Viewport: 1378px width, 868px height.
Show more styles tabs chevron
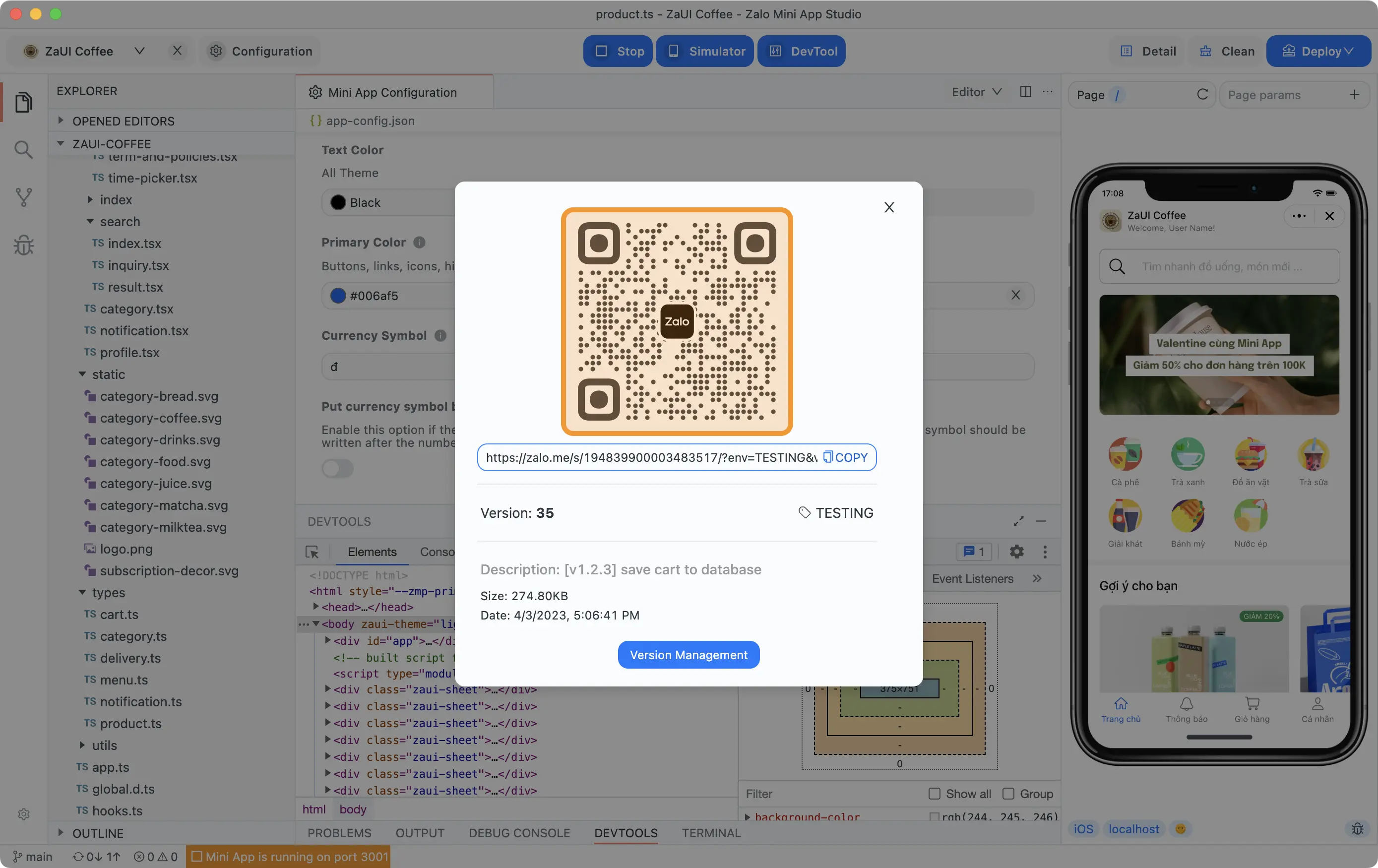point(1037,578)
